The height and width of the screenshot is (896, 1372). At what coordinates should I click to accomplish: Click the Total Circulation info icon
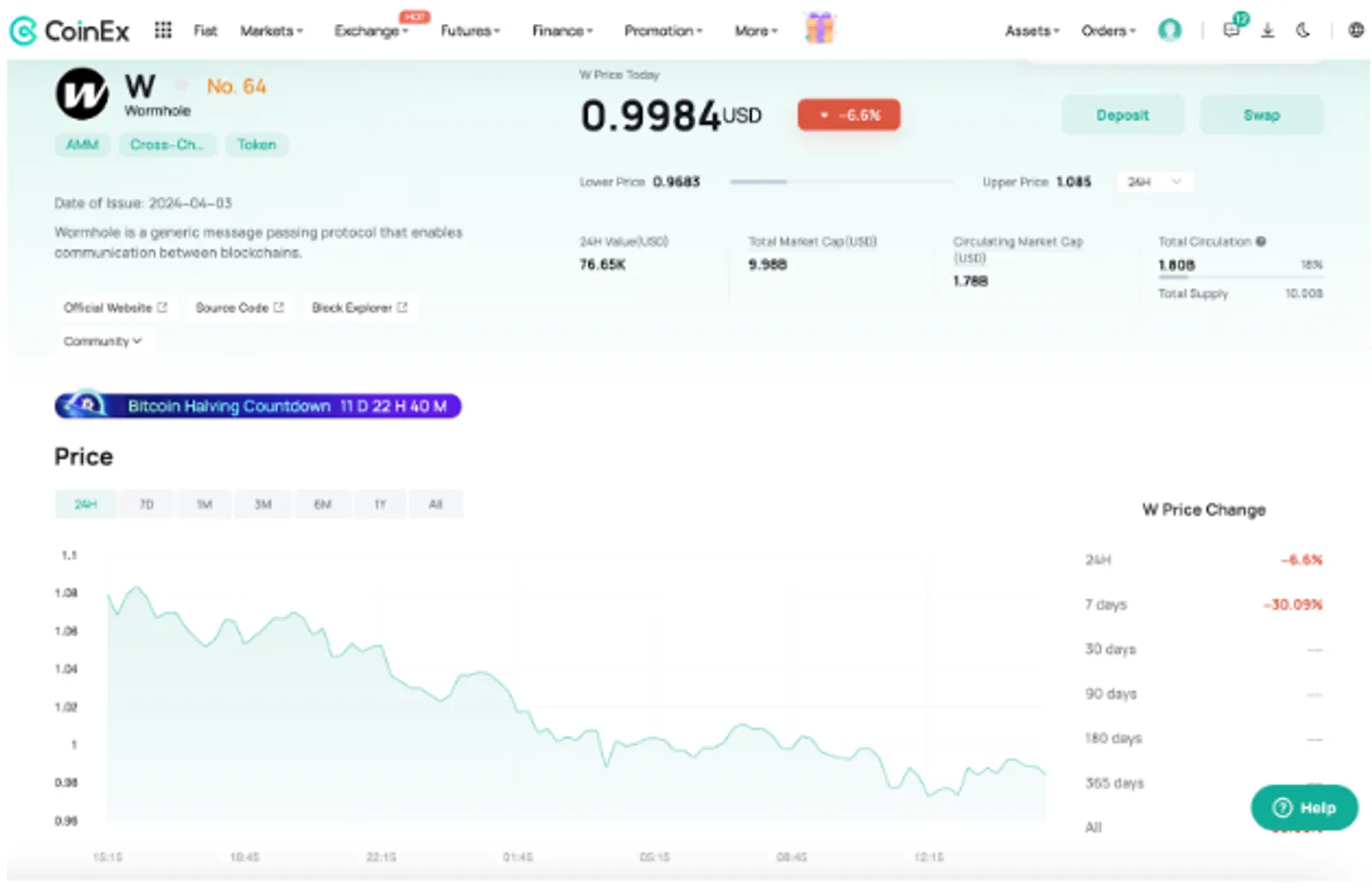coord(1261,242)
